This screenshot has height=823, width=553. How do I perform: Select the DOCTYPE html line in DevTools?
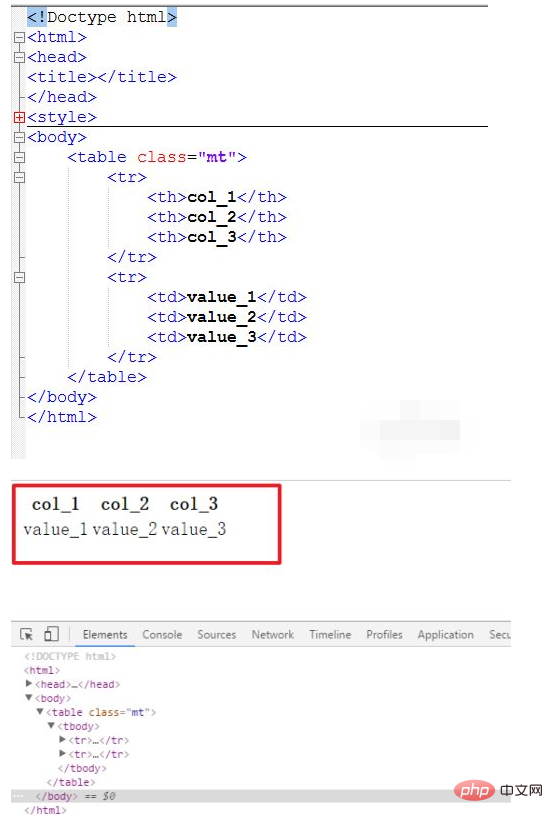pyautogui.click(x=70, y=656)
